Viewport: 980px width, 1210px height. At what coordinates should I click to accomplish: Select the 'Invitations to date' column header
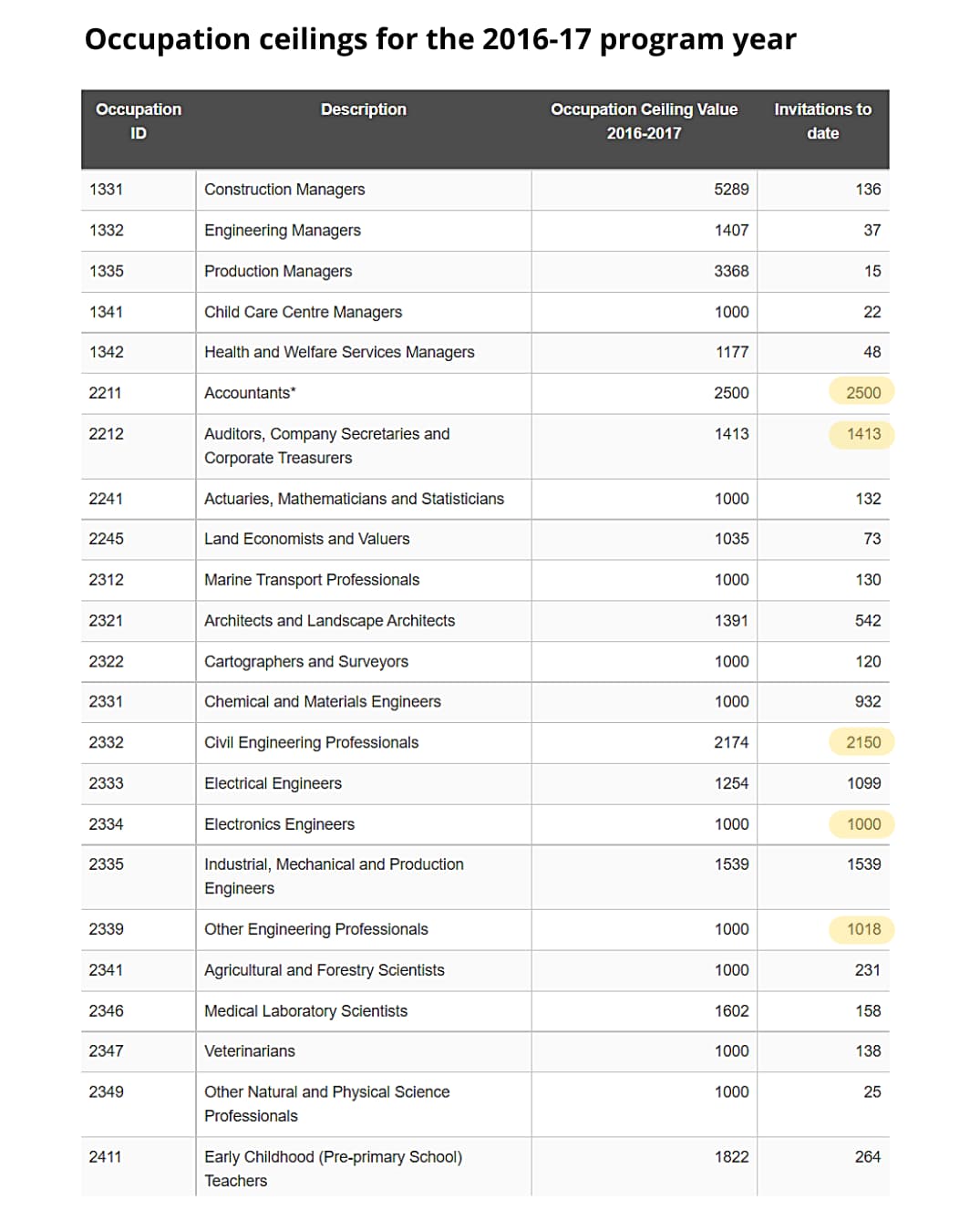pyautogui.click(x=822, y=121)
